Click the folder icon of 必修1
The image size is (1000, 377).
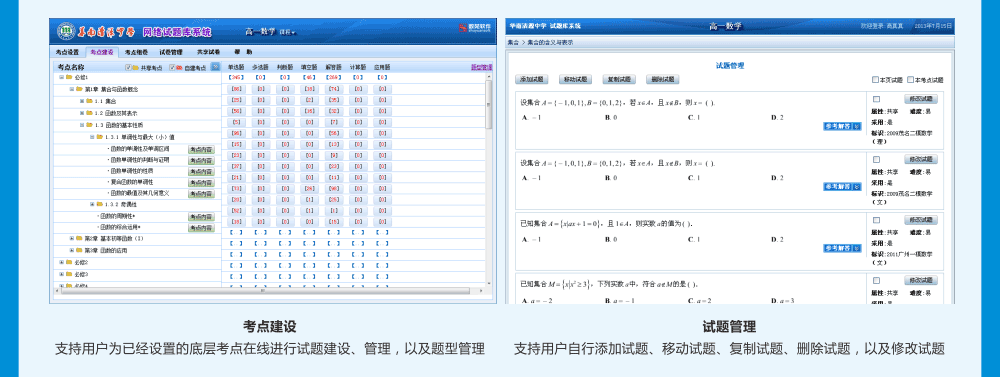coord(70,77)
